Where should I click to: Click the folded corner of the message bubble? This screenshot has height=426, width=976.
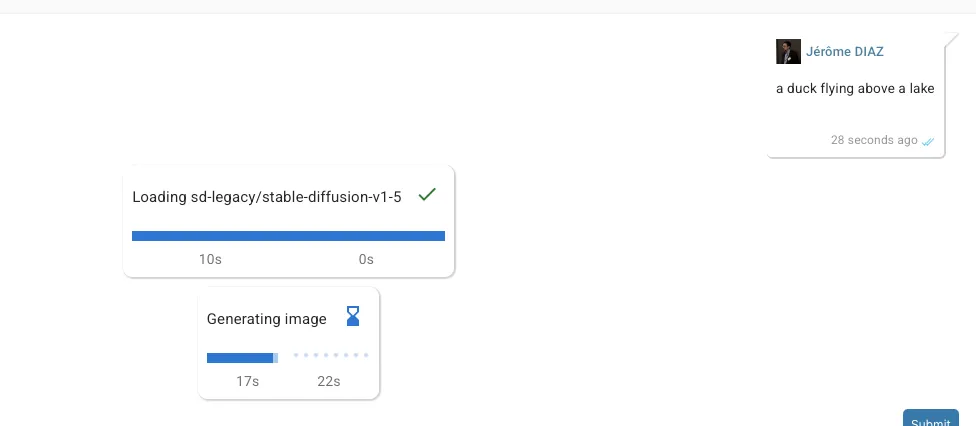pos(952,40)
